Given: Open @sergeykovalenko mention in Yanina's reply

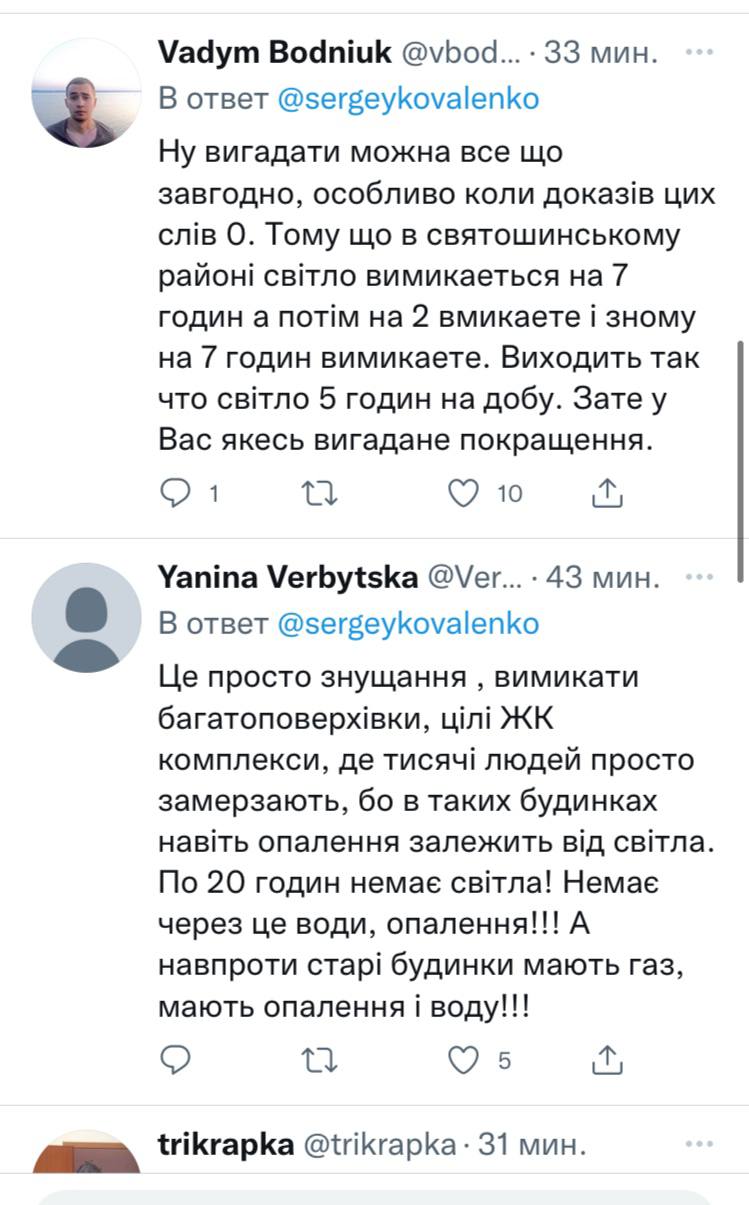Looking at the screenshot, I should click(x=407, y=623).
